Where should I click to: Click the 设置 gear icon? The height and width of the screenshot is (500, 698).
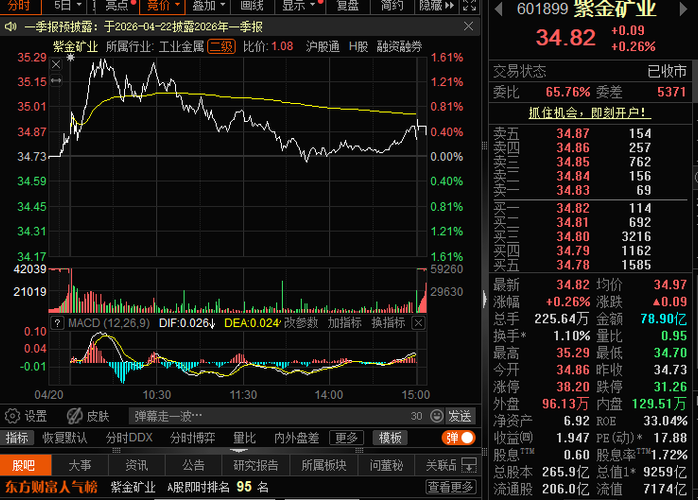[12, 416]
